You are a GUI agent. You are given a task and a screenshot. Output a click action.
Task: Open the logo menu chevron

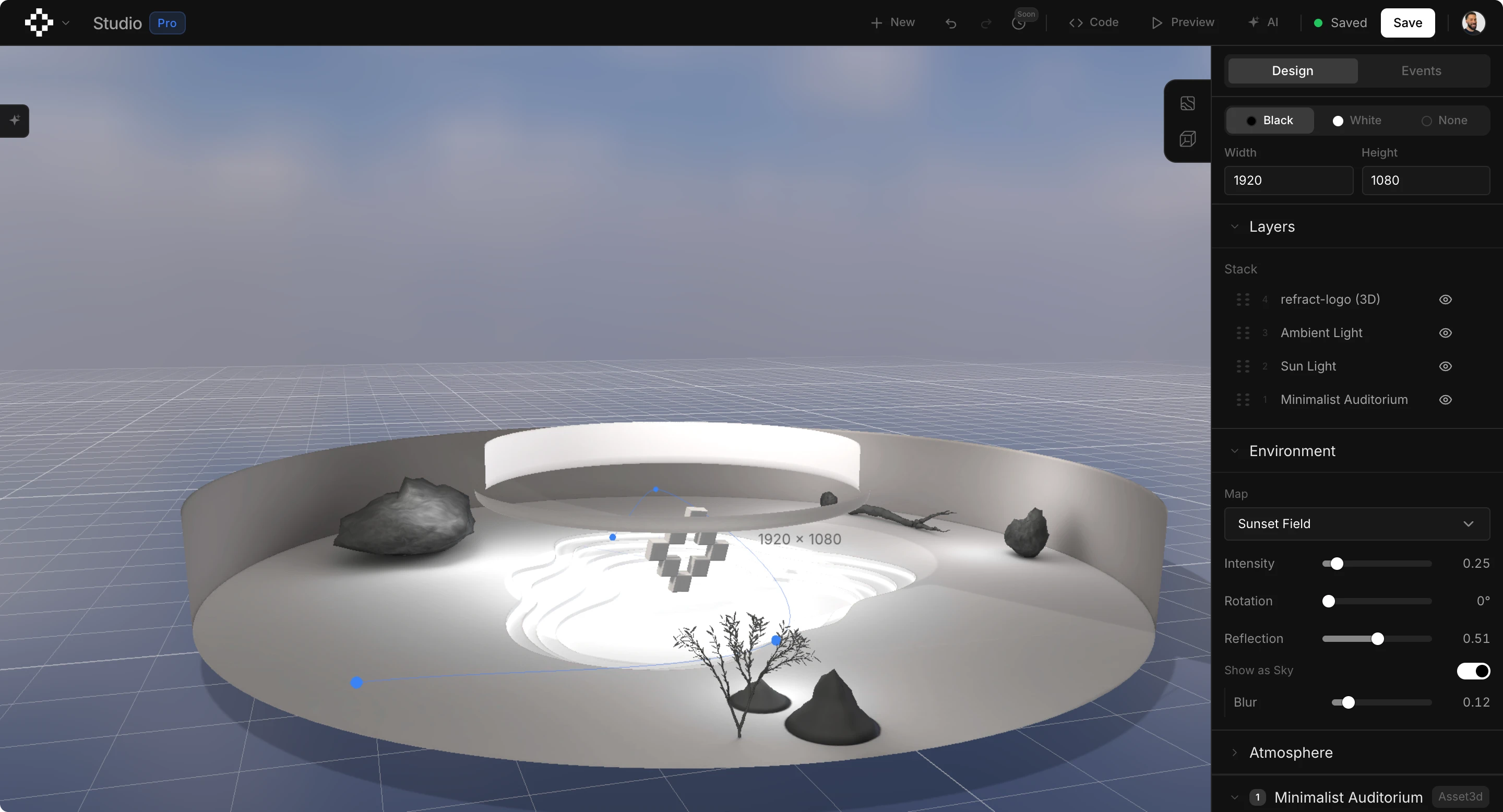66,23
